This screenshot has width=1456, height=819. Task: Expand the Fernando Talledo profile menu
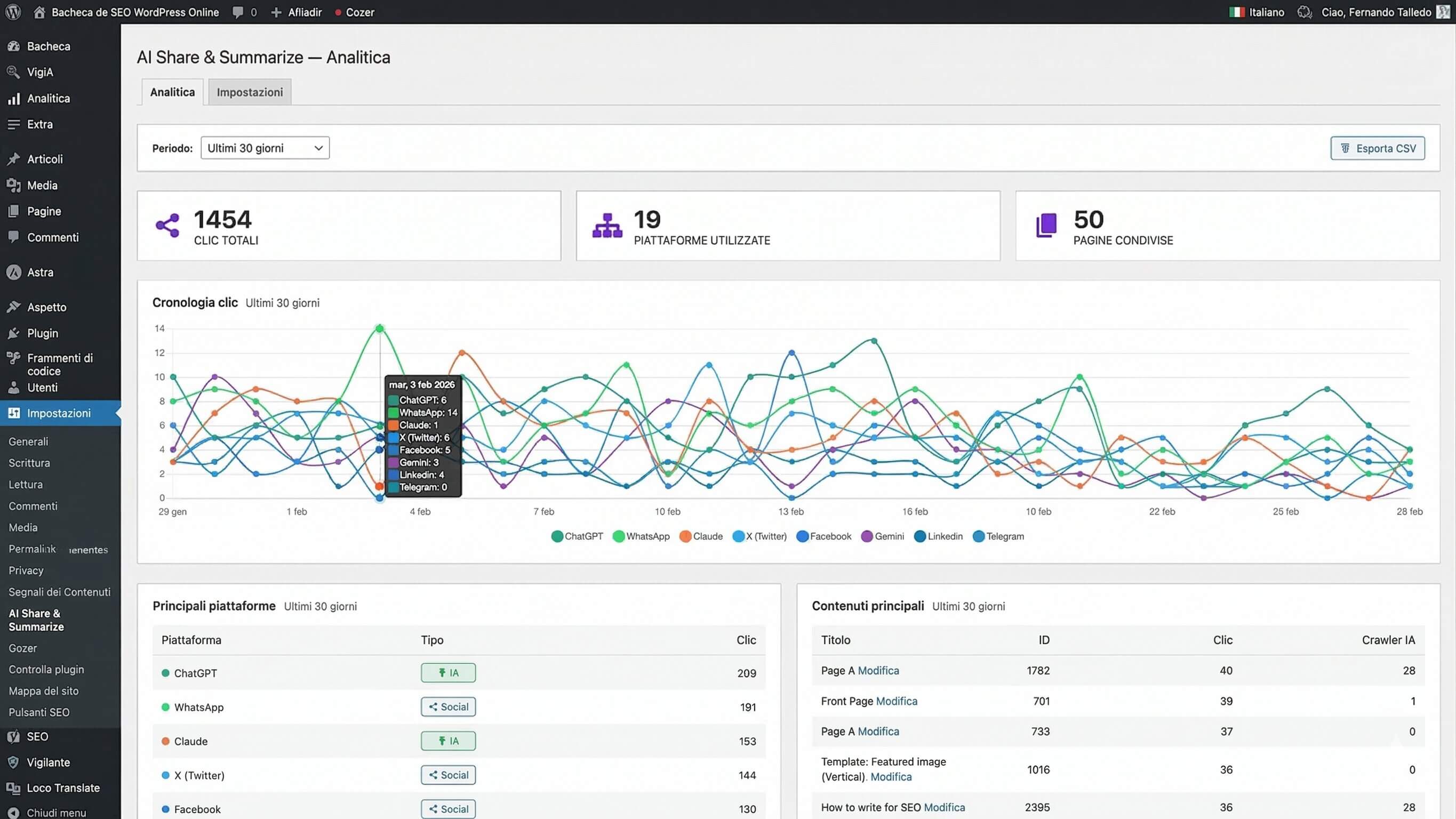1378,11
